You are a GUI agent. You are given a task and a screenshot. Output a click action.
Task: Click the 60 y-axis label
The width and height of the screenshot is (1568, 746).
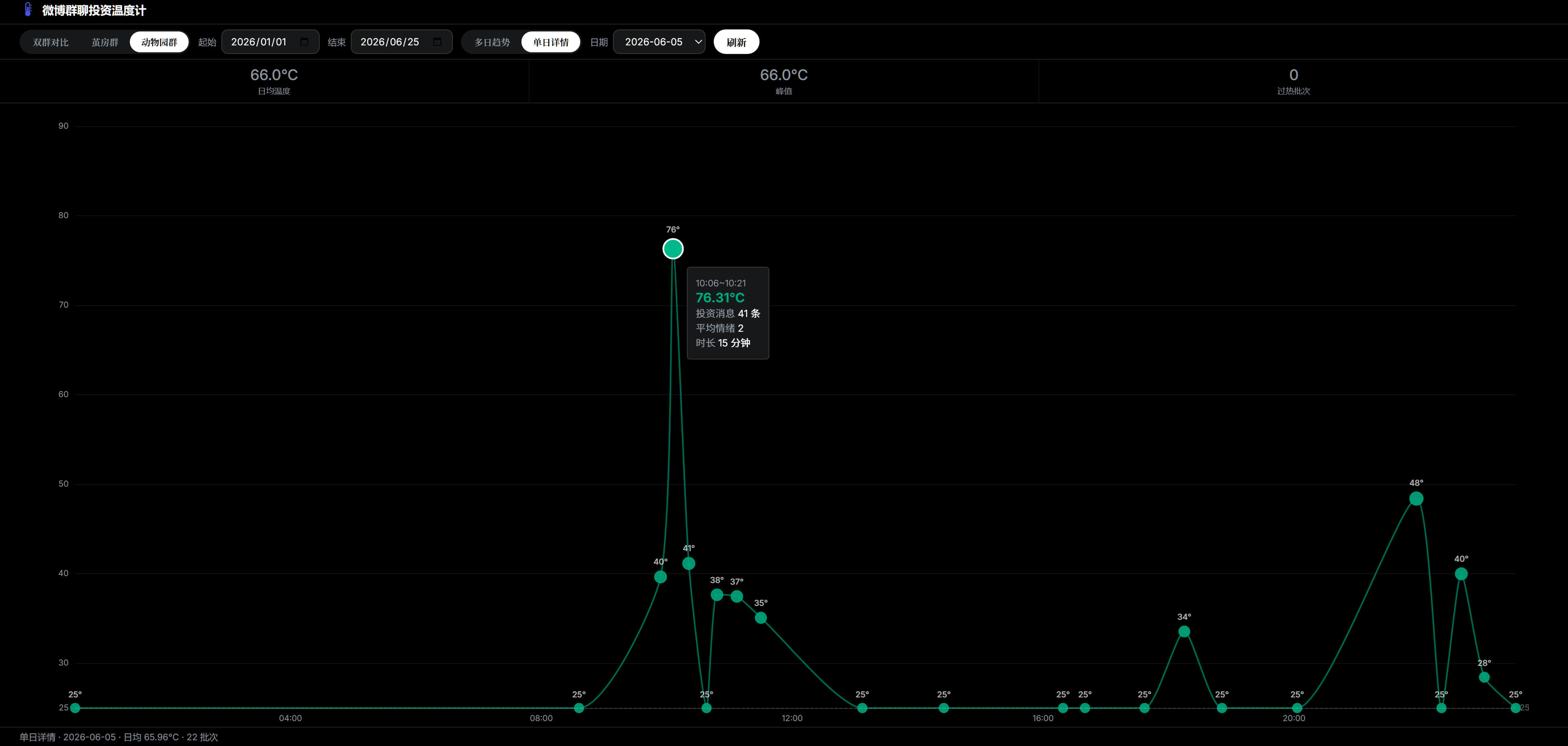click(x=63, y=395)
